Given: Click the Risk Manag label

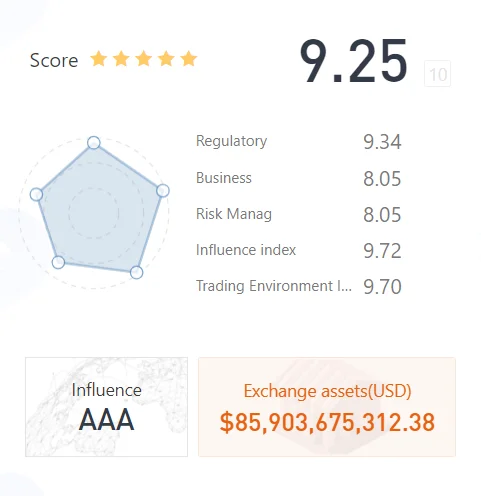Looking at the screenshot, I should pyautogui.click(x=234, y=214).
